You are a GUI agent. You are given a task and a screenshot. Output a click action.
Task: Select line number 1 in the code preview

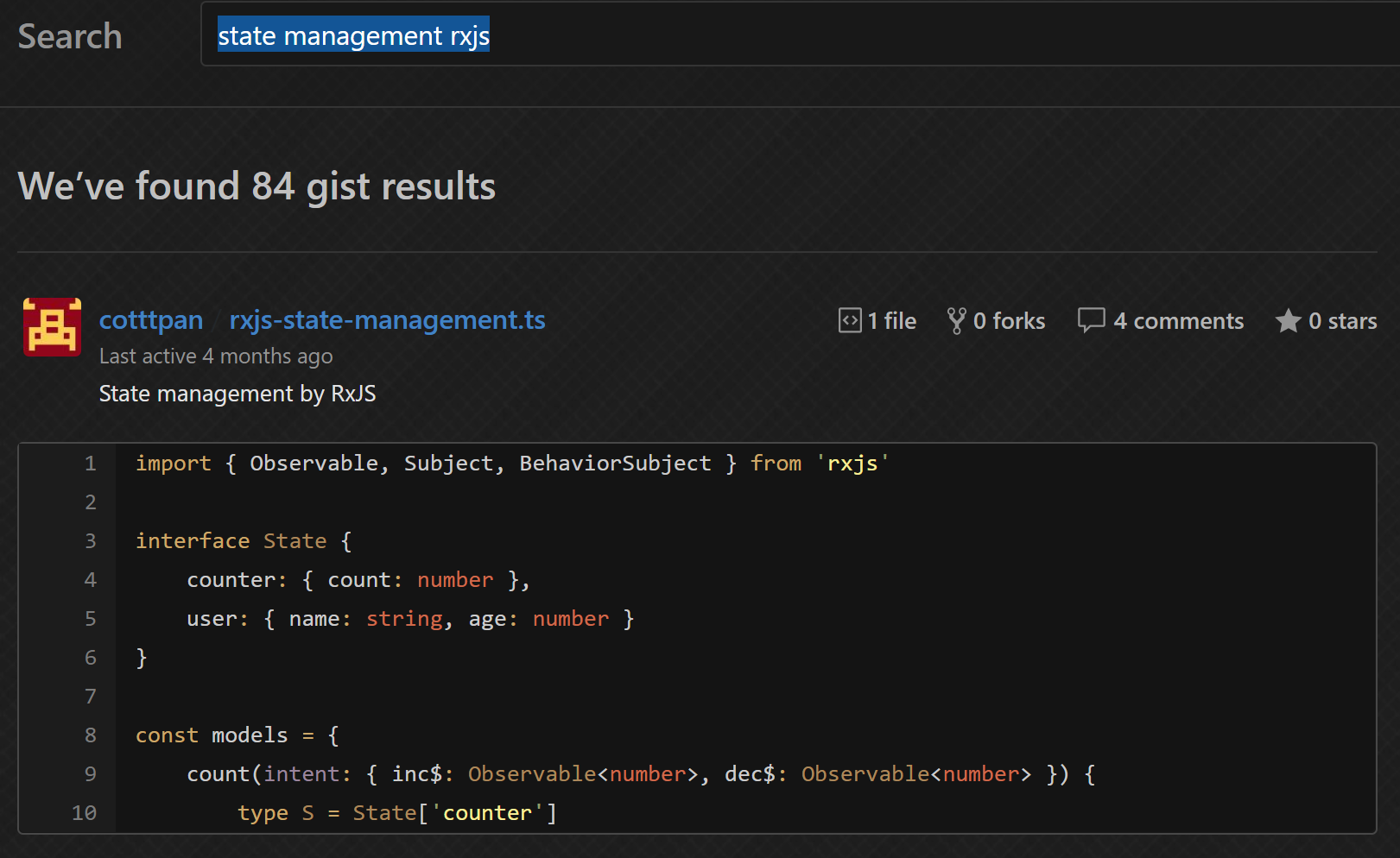click(x=90, y=464)
